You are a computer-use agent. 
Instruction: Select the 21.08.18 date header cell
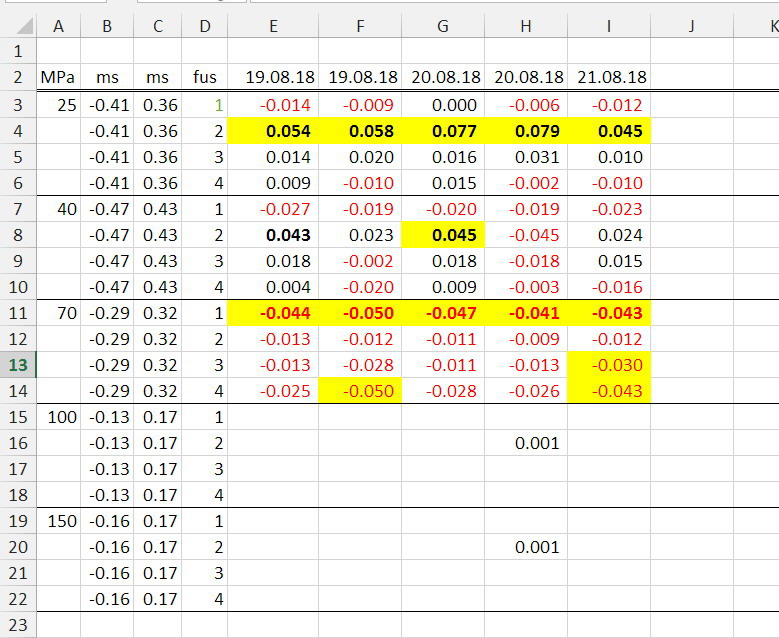[609, 77]
